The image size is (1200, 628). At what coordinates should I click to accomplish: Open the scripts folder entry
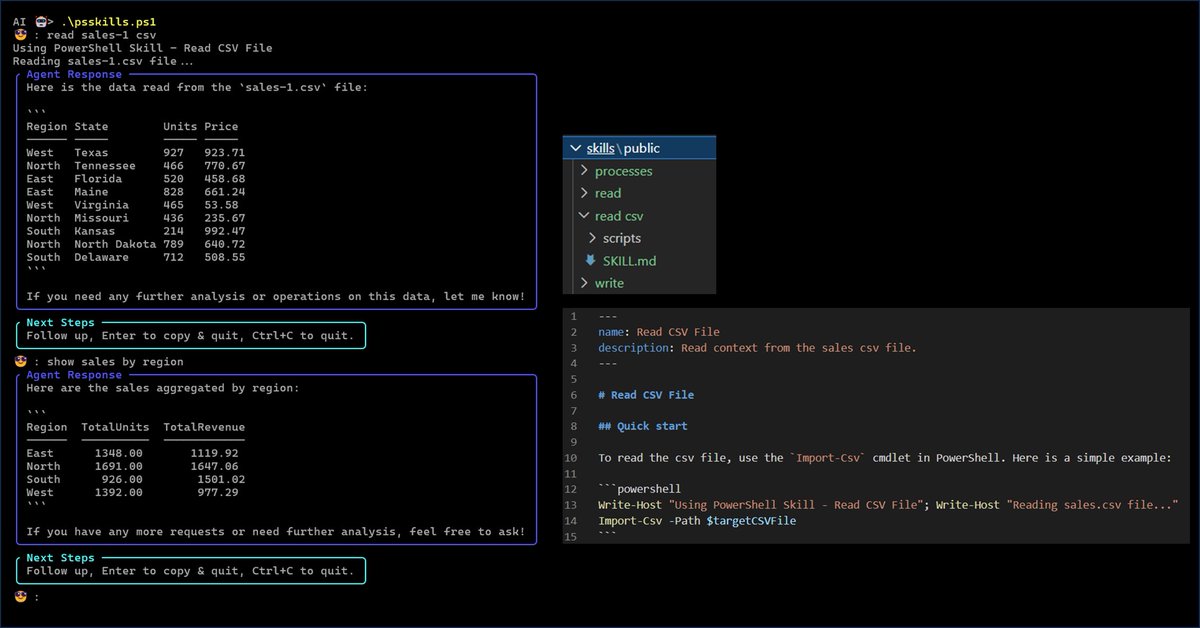point(622,238)
